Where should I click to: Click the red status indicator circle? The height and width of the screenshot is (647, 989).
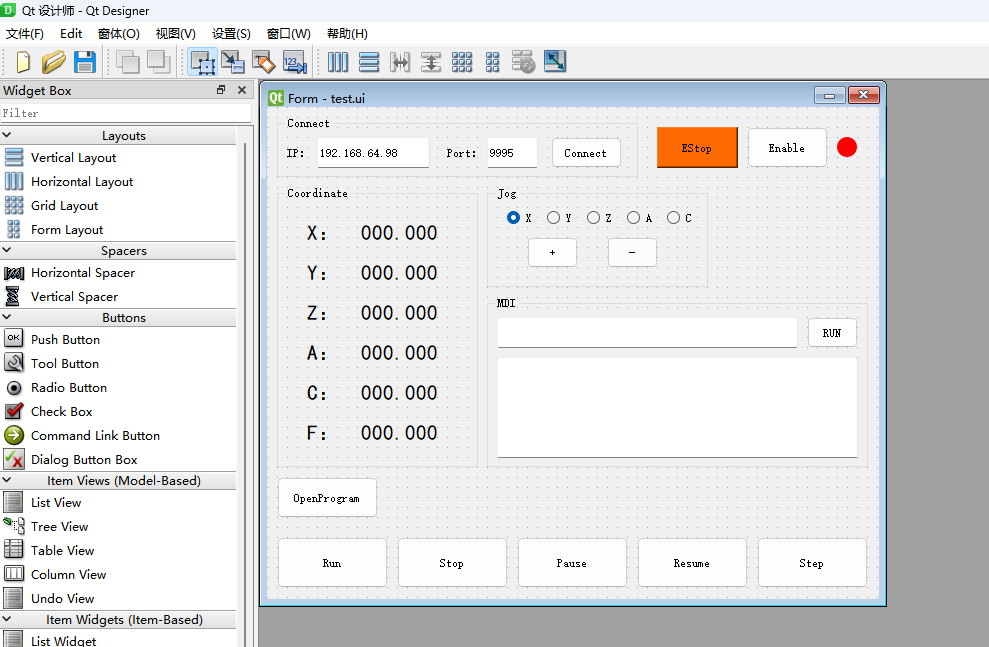coord(847,148)
